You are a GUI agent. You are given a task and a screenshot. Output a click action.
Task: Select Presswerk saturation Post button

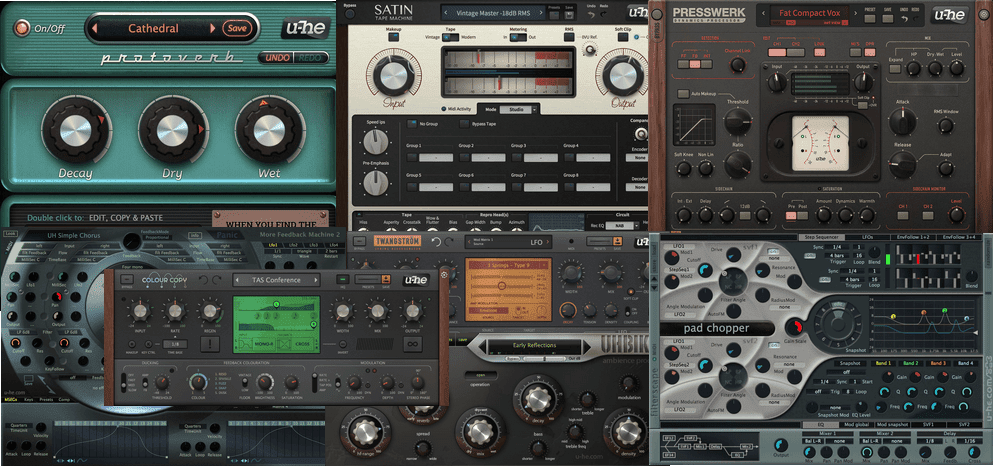(x=802, y=215)
